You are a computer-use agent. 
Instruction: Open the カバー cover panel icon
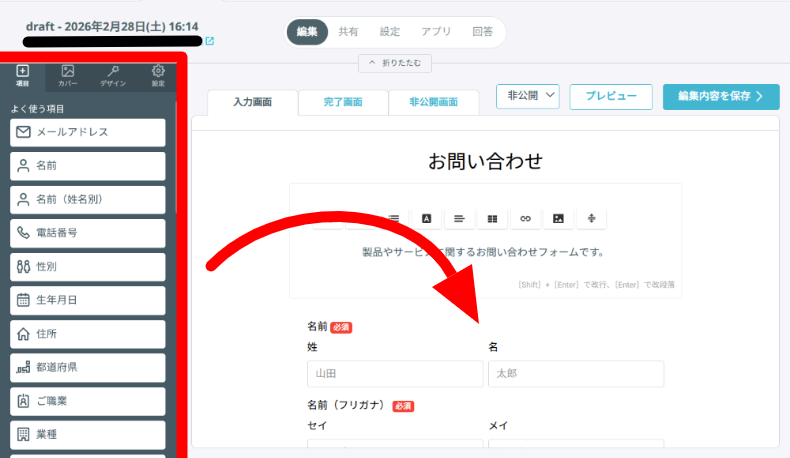point(68,76)
